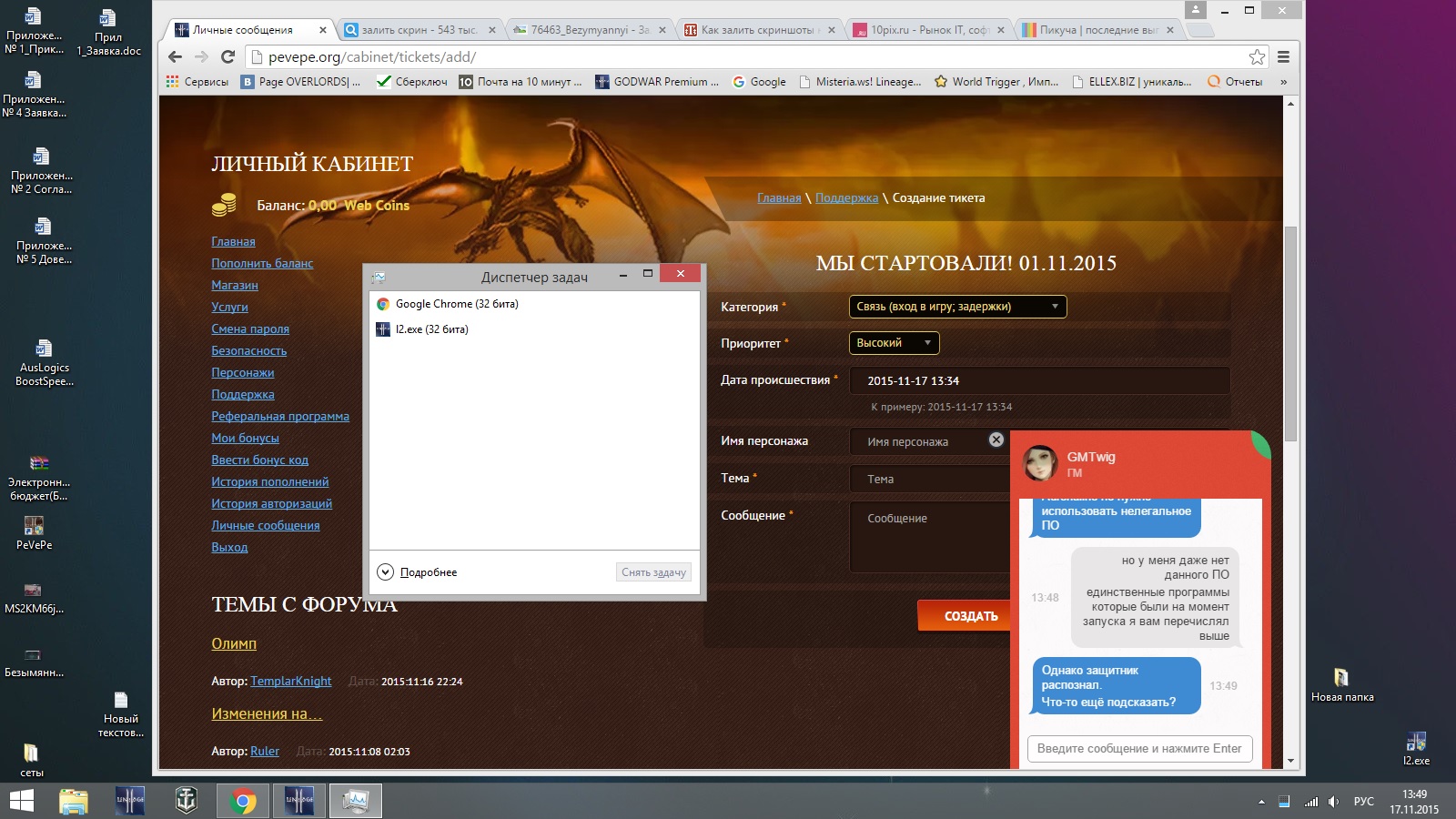Screen dimensions: 1456x819
Task: Click the Дата происшествия input field
Action: tap(1039, 380)
